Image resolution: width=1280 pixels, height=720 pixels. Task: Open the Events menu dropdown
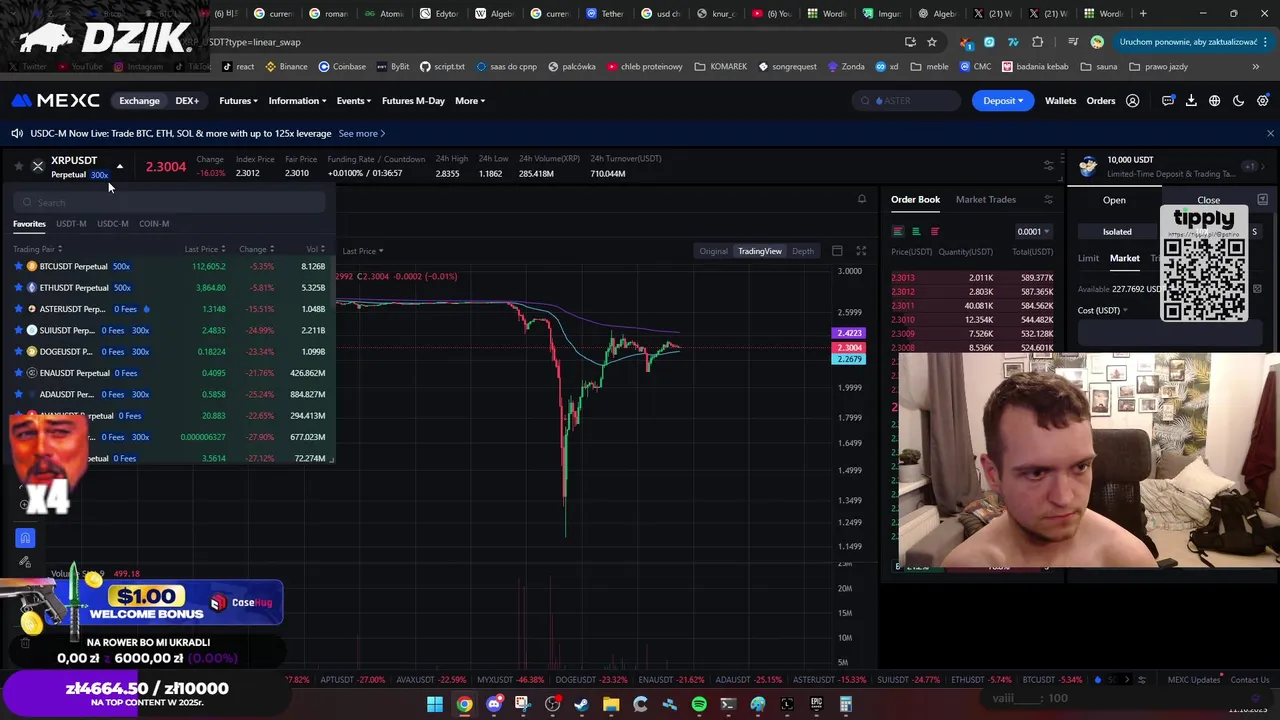353,101
